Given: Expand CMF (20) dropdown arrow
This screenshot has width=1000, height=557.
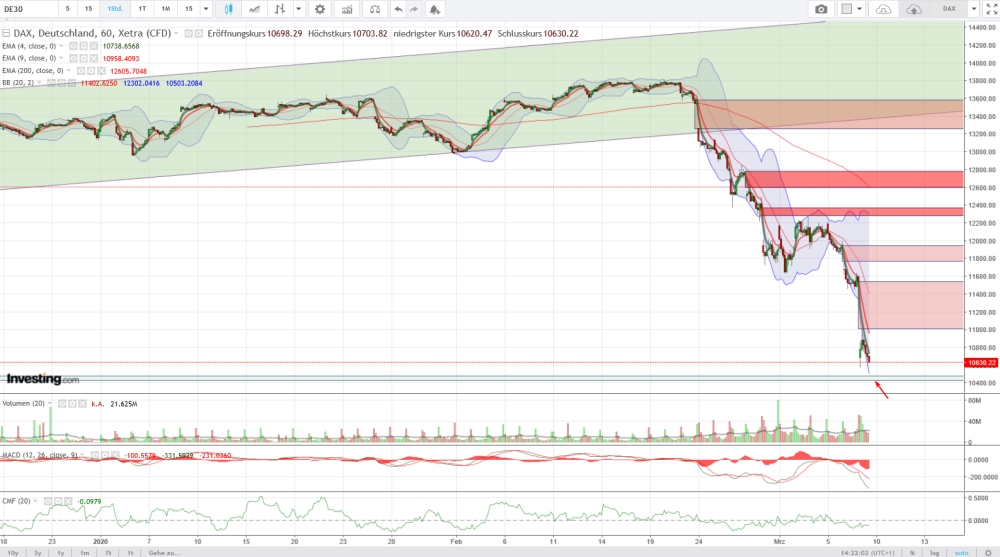Looking at the screenshot, I should pos(35,501).
